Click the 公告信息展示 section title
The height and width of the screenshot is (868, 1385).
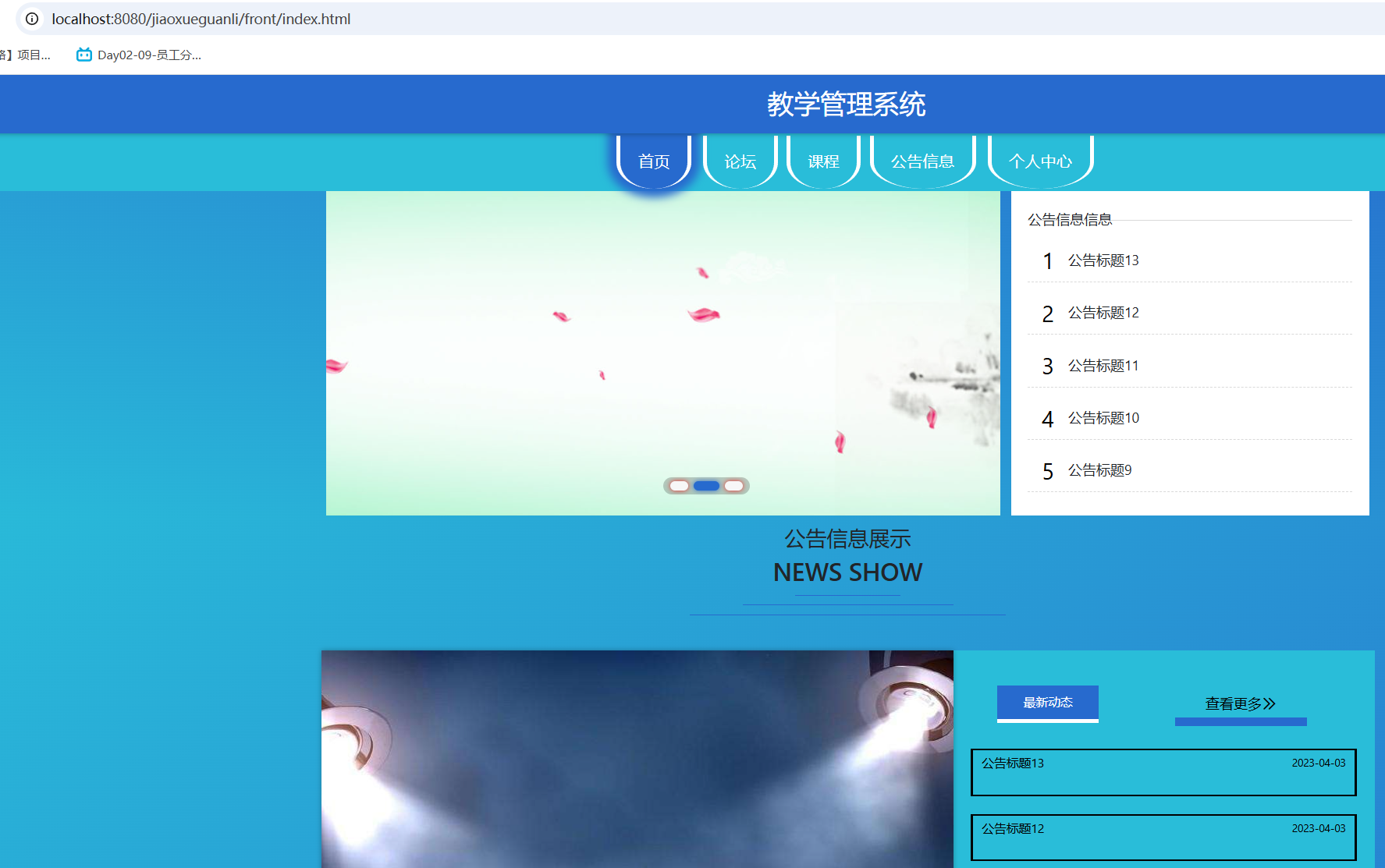[x=847, y=539]
